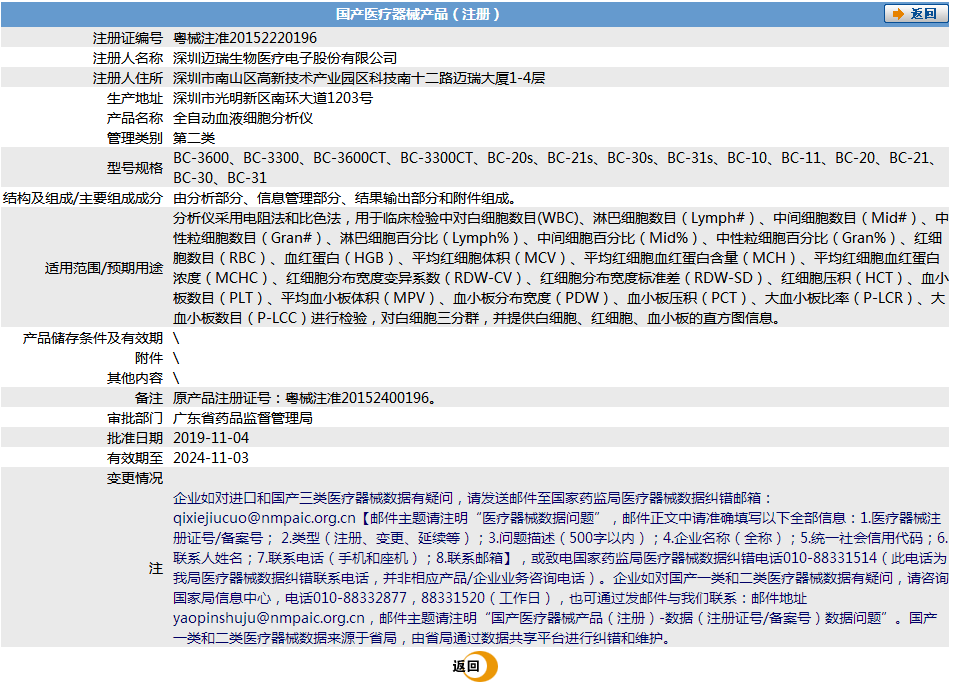Click the email yaopinshuju@nmpaic.org.cn

click(269, 619)
